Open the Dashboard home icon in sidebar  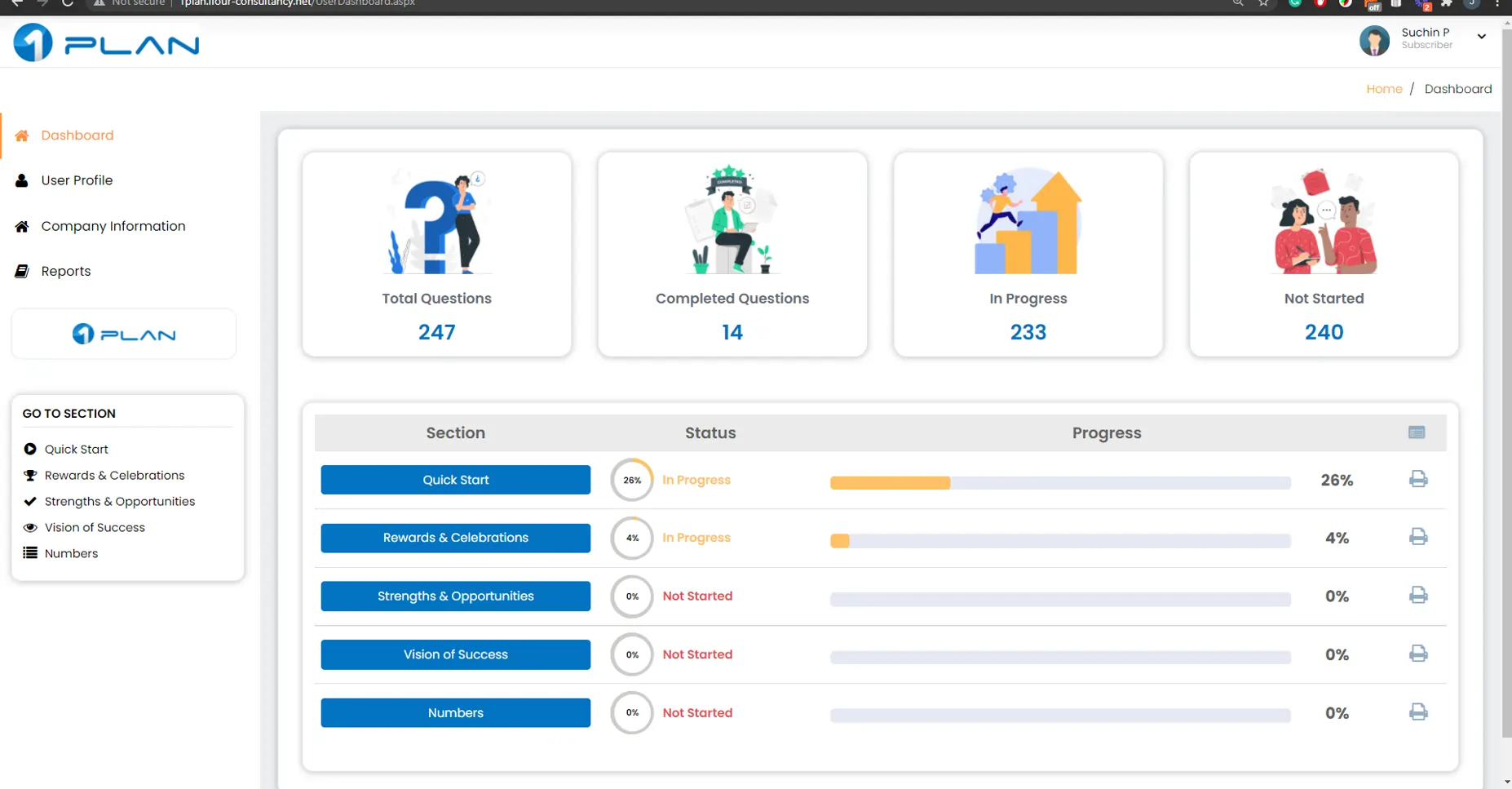tap(22, 135)
